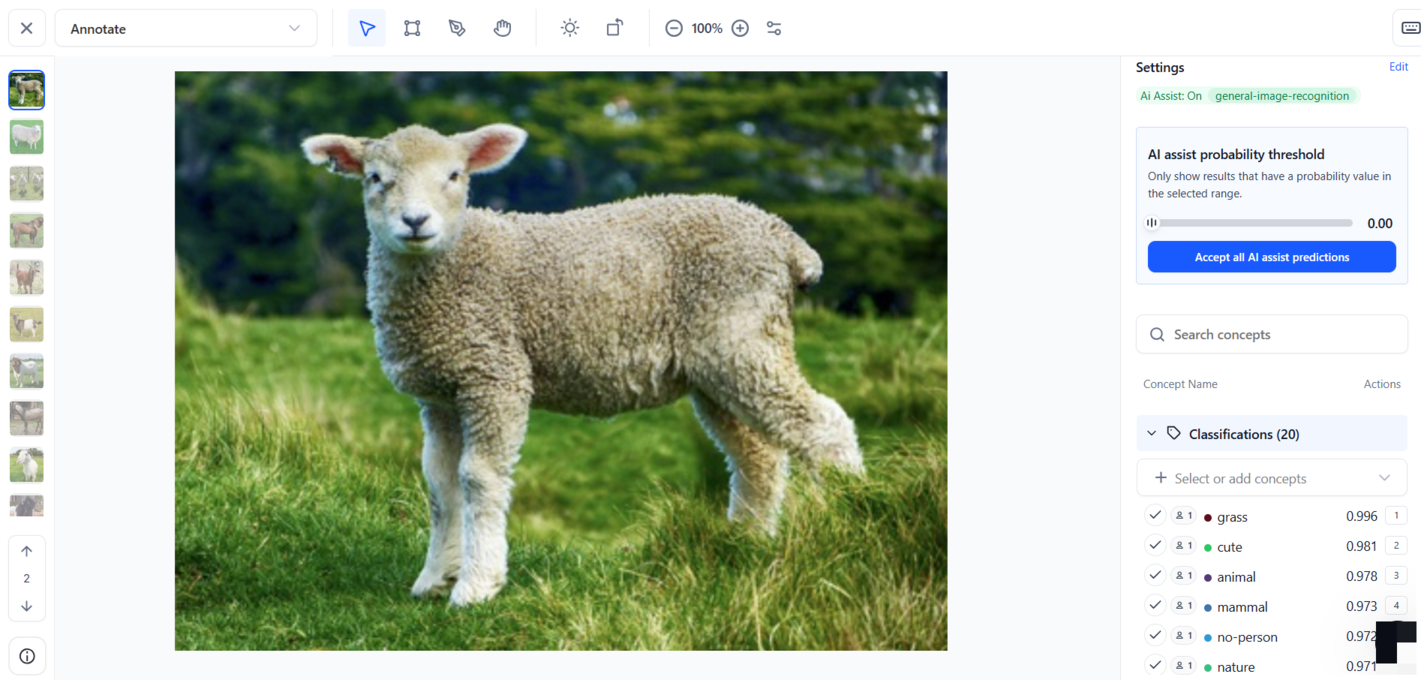This screenshot has height=680, width=1421.
Task: Select the fourth thumbnail, the brown goat
Action: pyautogui.click(x=27, y=231)
